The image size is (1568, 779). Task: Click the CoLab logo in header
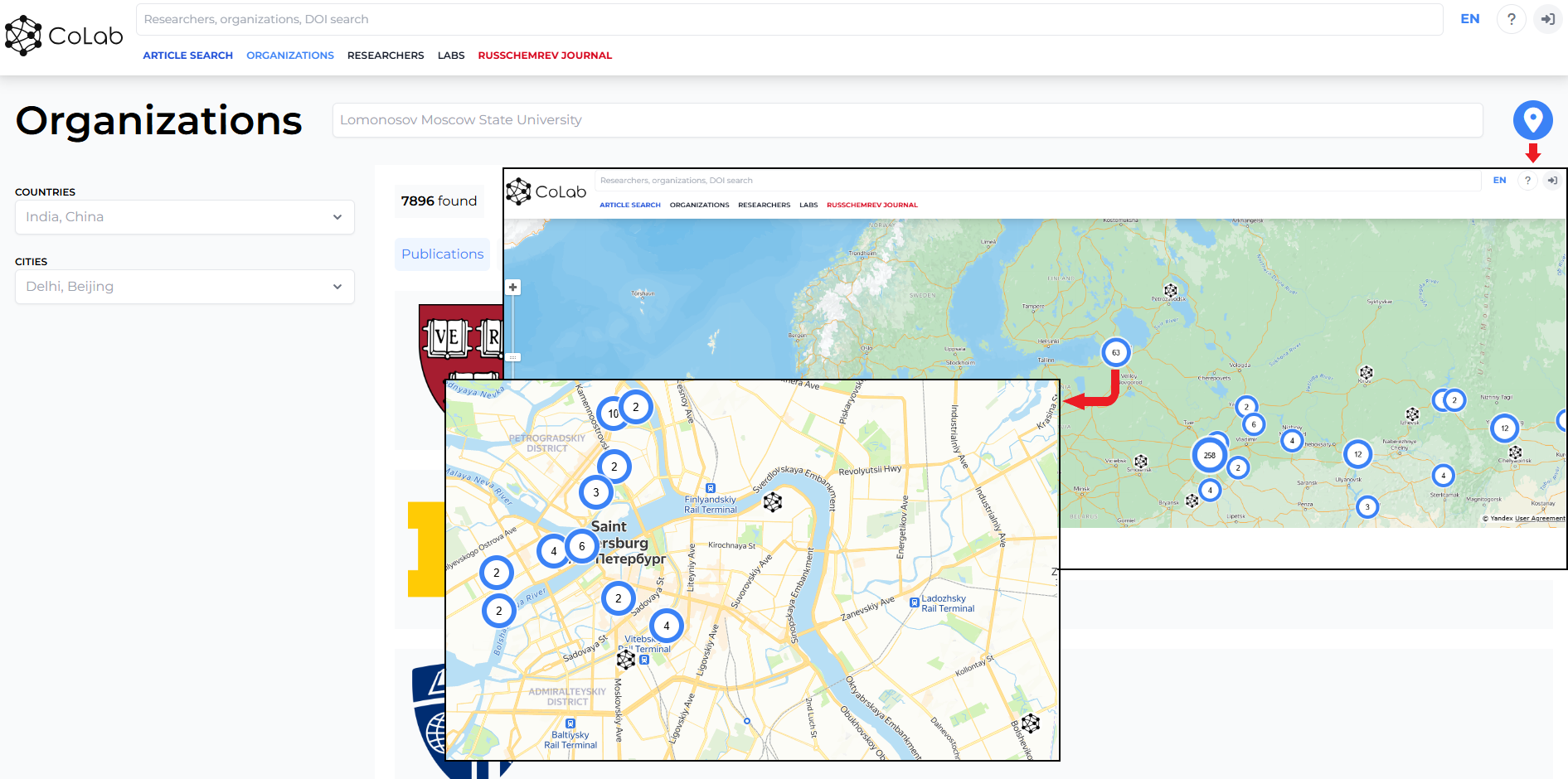click(64, 36)
